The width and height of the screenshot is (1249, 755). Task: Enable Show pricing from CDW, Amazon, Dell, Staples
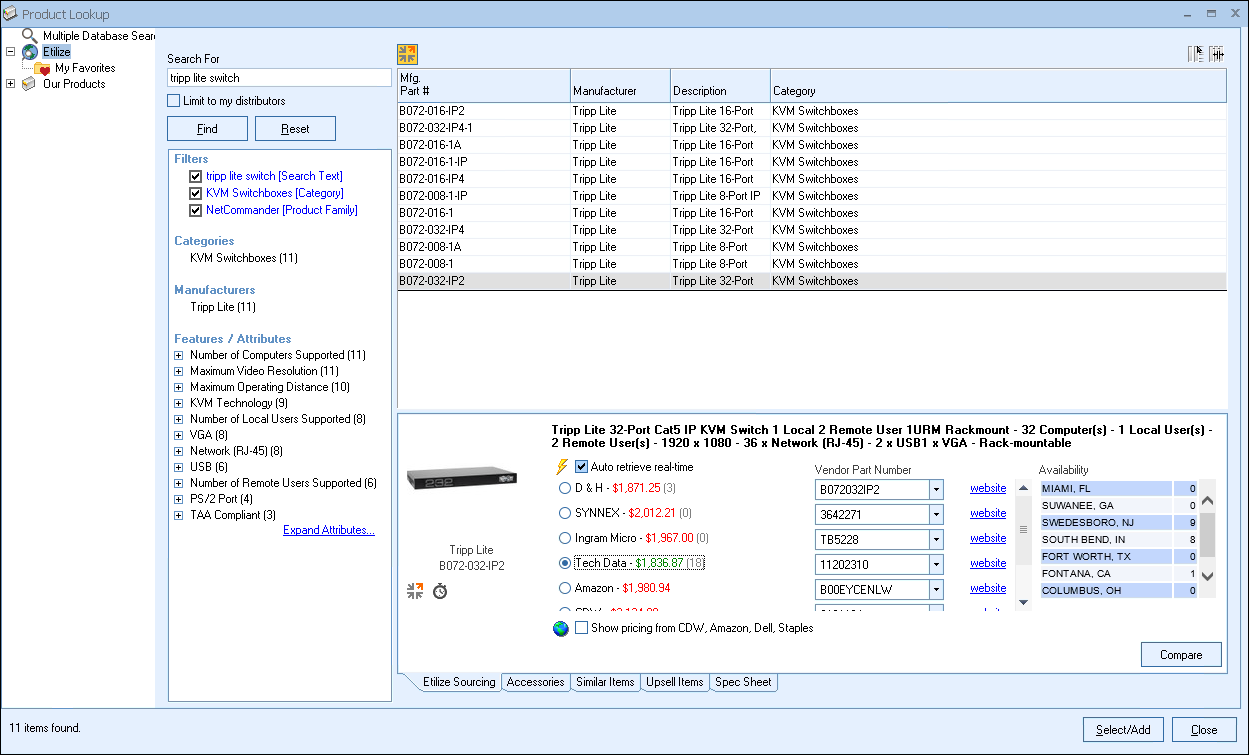581,628
